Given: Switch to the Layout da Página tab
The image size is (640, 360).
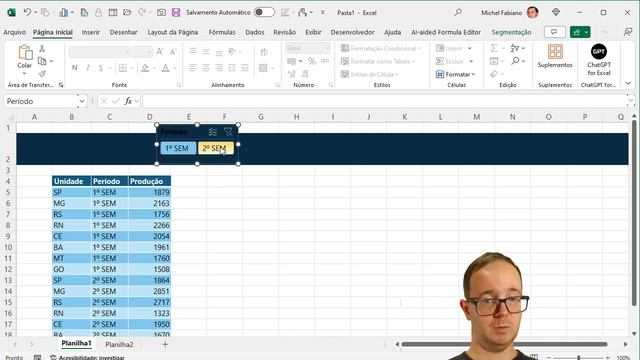Looking at the screenshot, I should pyautogui.click(x=173, y=32).
